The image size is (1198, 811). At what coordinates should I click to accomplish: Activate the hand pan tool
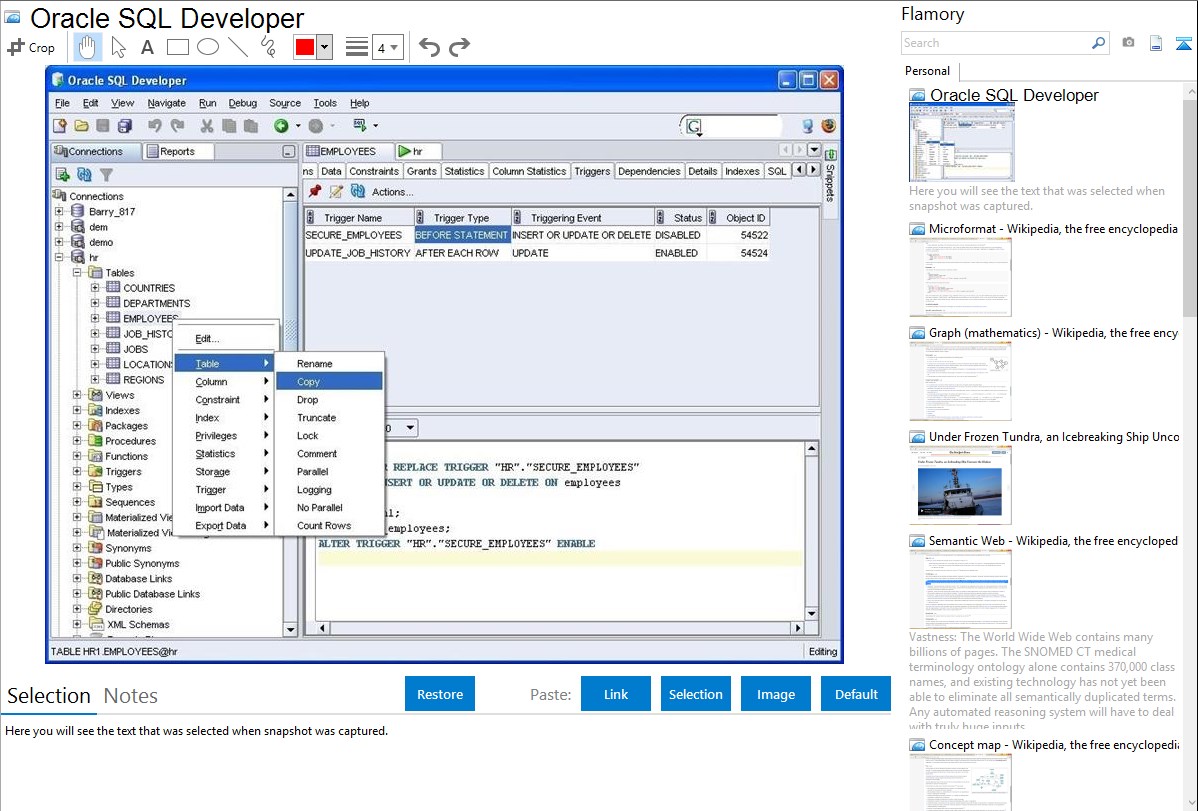point(87,47)
